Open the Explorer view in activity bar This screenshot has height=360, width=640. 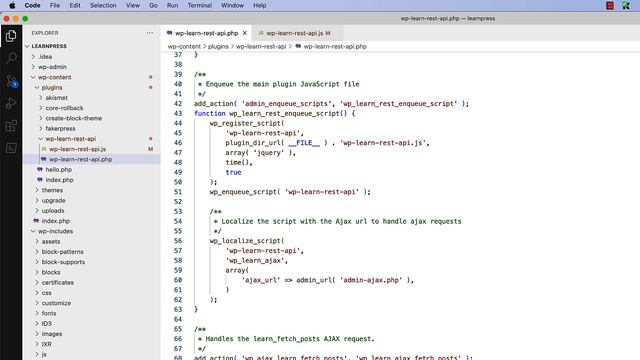pyautogui.click(x=11, y=36)
